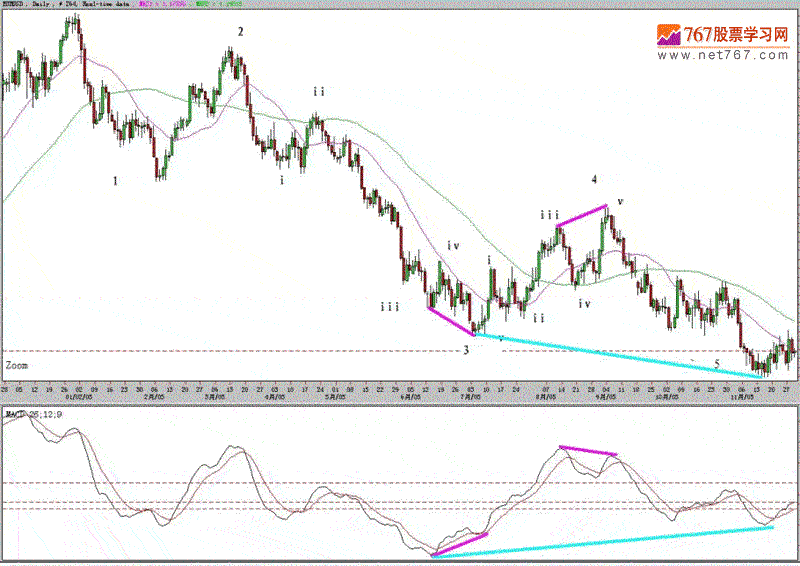Click the subwave ii label below wave 2
This screenshot has height=566, width=800.
tap(318, 92)
